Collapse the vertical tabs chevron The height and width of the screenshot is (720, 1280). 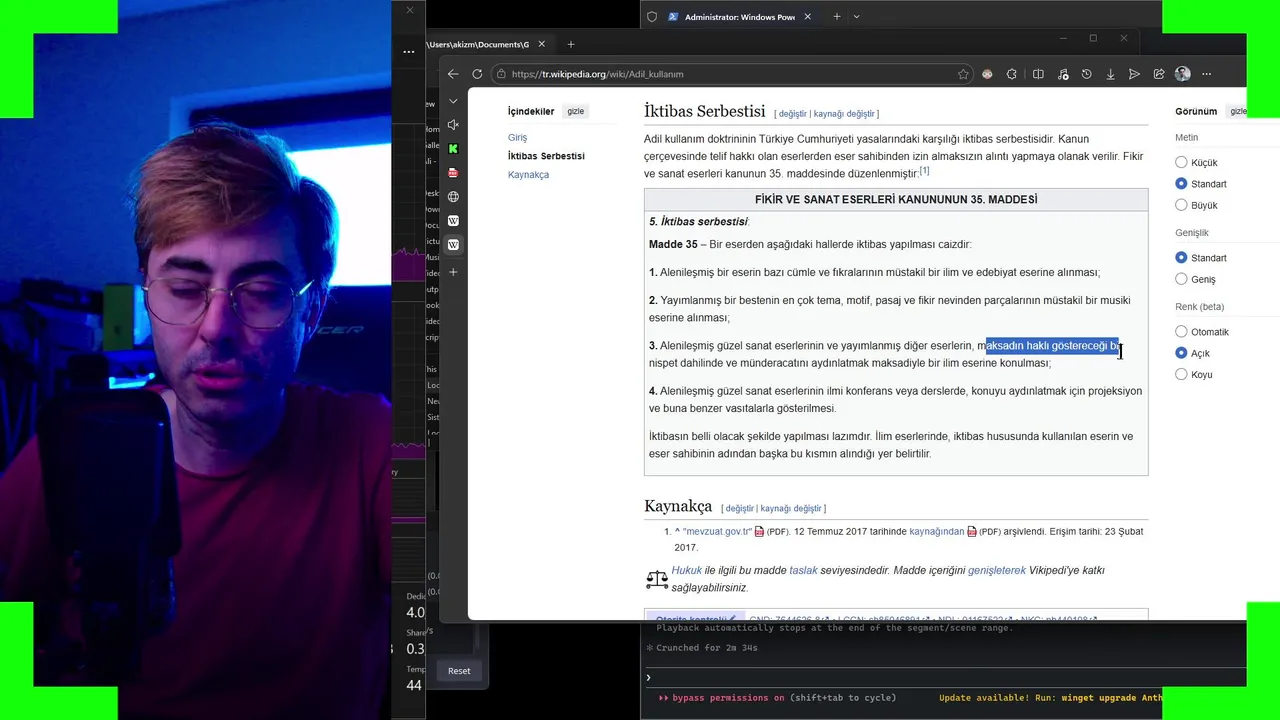click(x=453, y=101)
